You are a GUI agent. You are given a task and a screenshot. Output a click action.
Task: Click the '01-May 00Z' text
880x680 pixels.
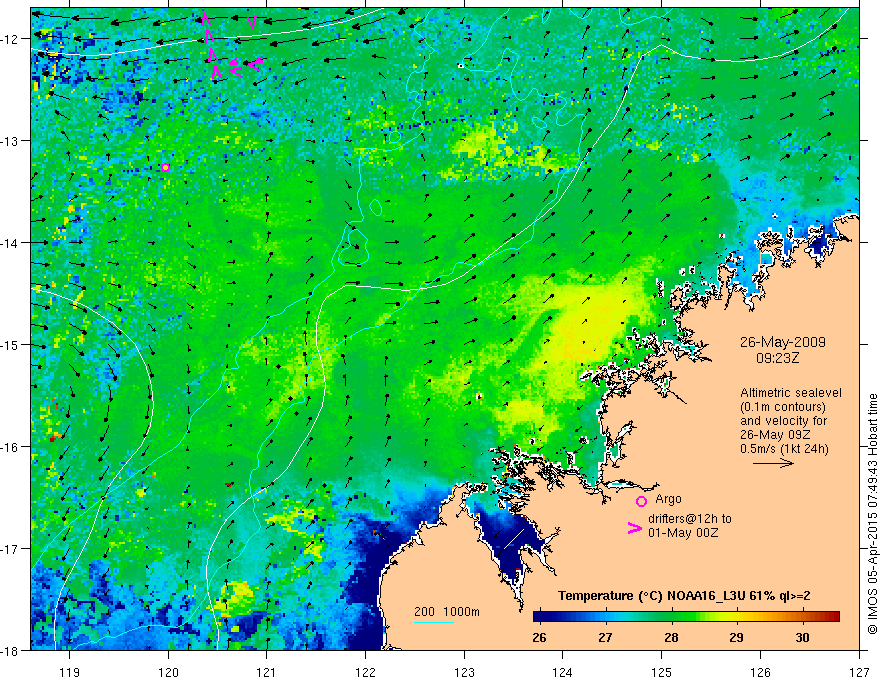[683, 532]
